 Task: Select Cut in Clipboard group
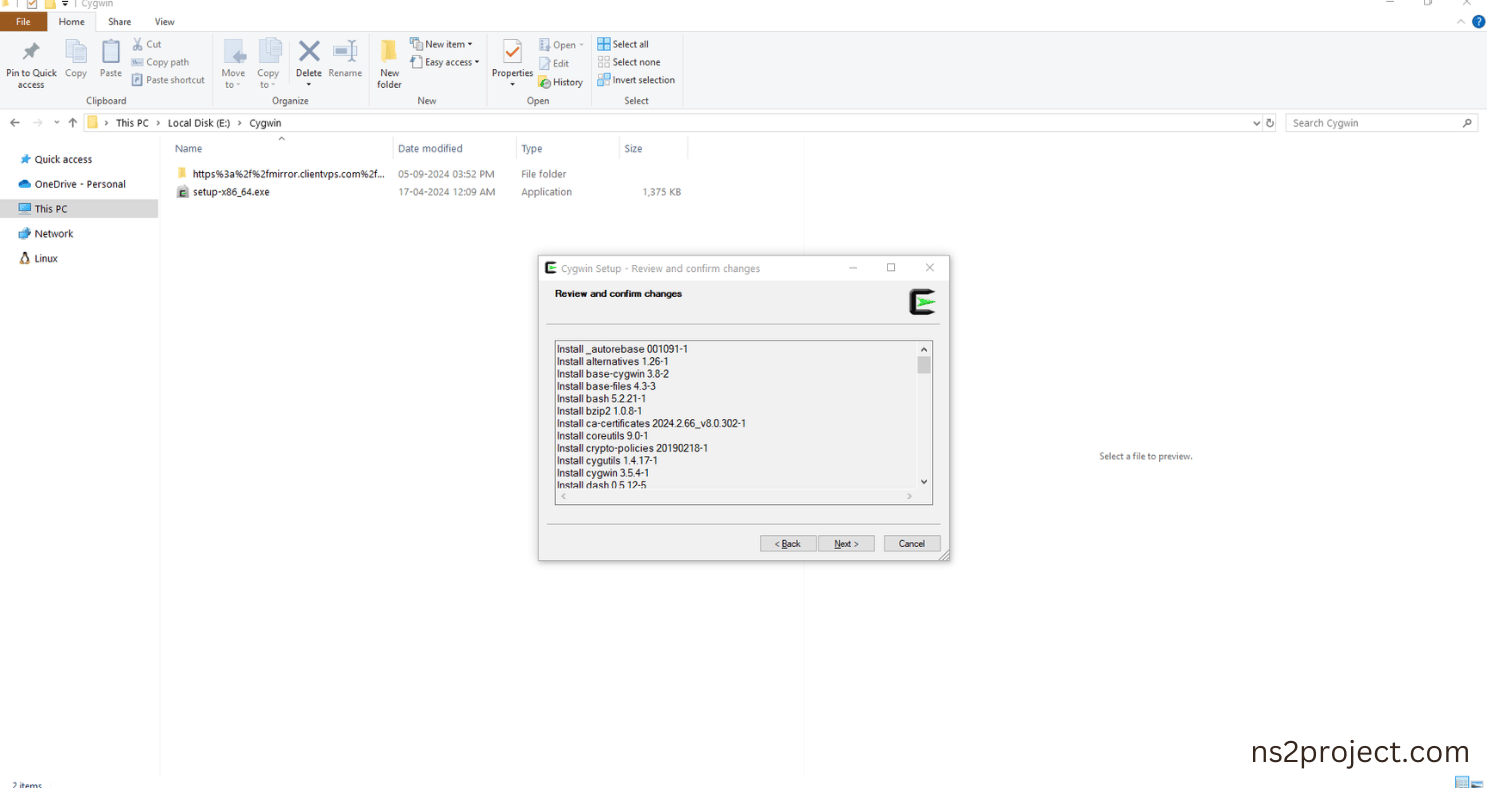click(146, 44)
